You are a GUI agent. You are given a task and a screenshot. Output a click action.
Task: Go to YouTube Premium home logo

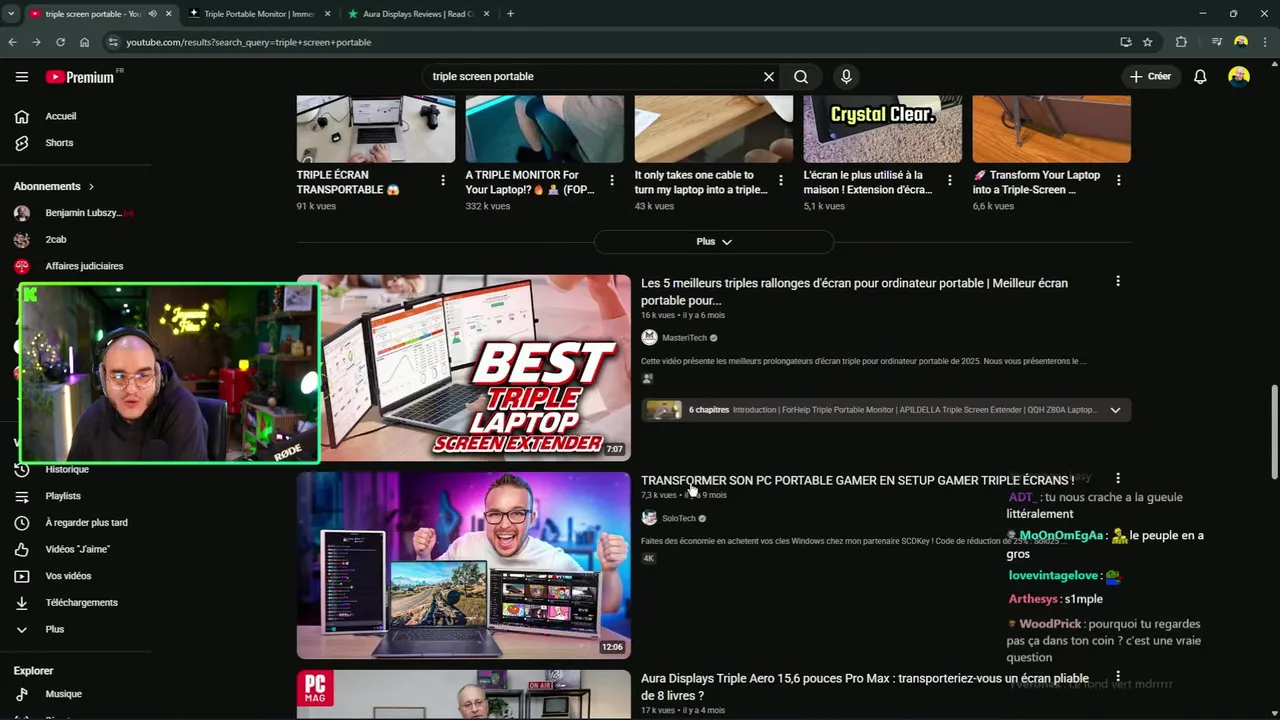coord(81,77)
